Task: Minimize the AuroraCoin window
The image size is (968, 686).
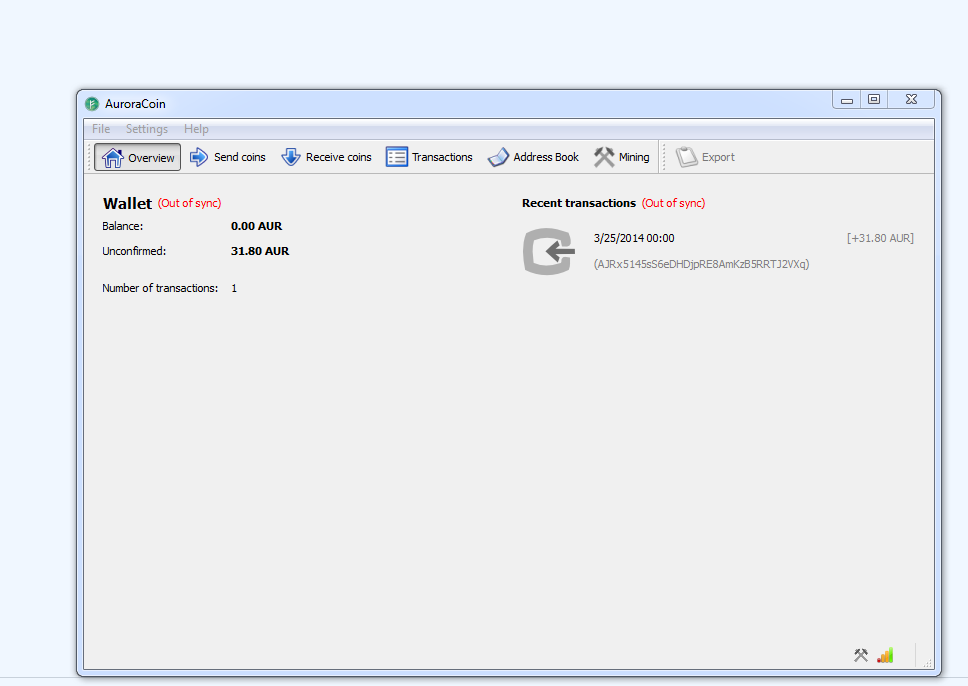Action: pyautogui.click(x=846, y=99)
